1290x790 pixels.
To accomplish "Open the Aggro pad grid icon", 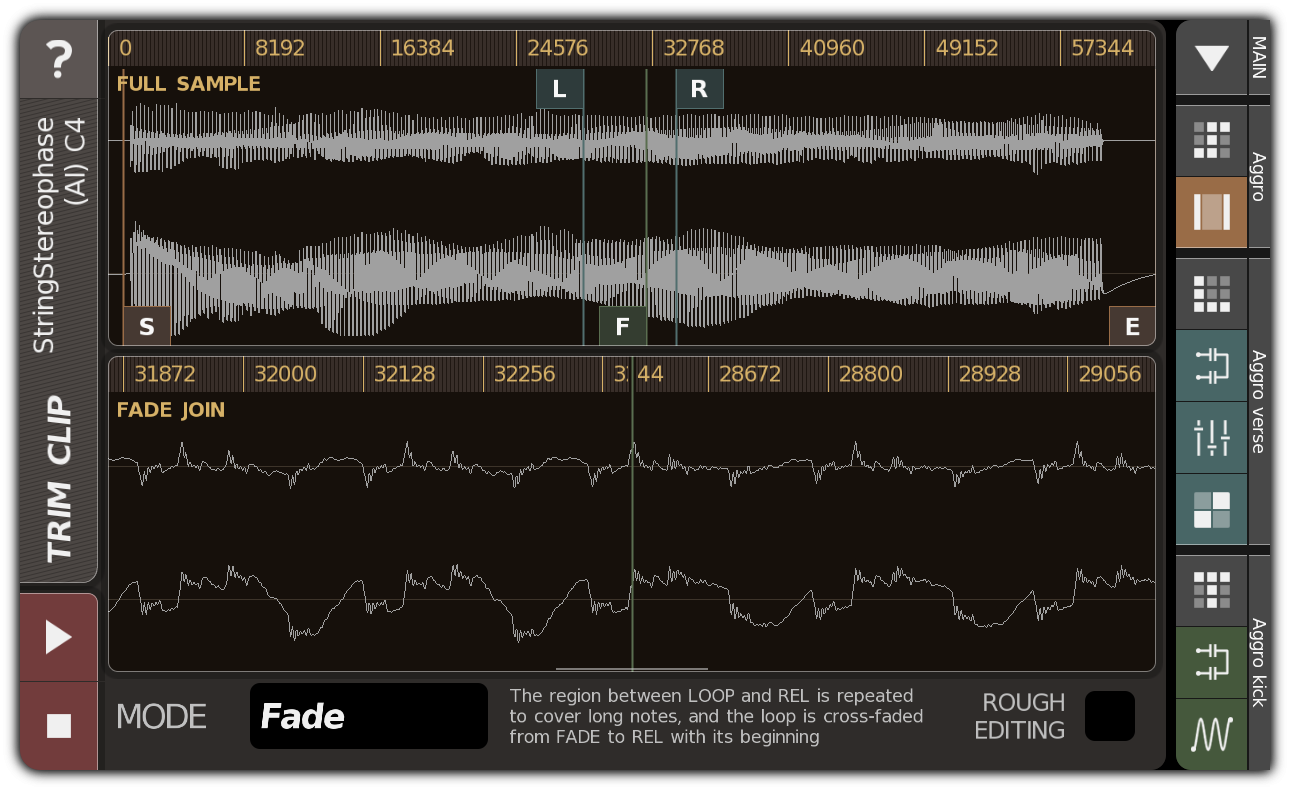I will (1211, 141).
